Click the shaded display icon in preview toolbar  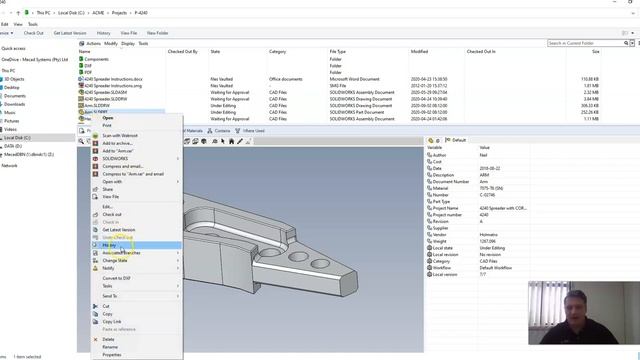204,141
